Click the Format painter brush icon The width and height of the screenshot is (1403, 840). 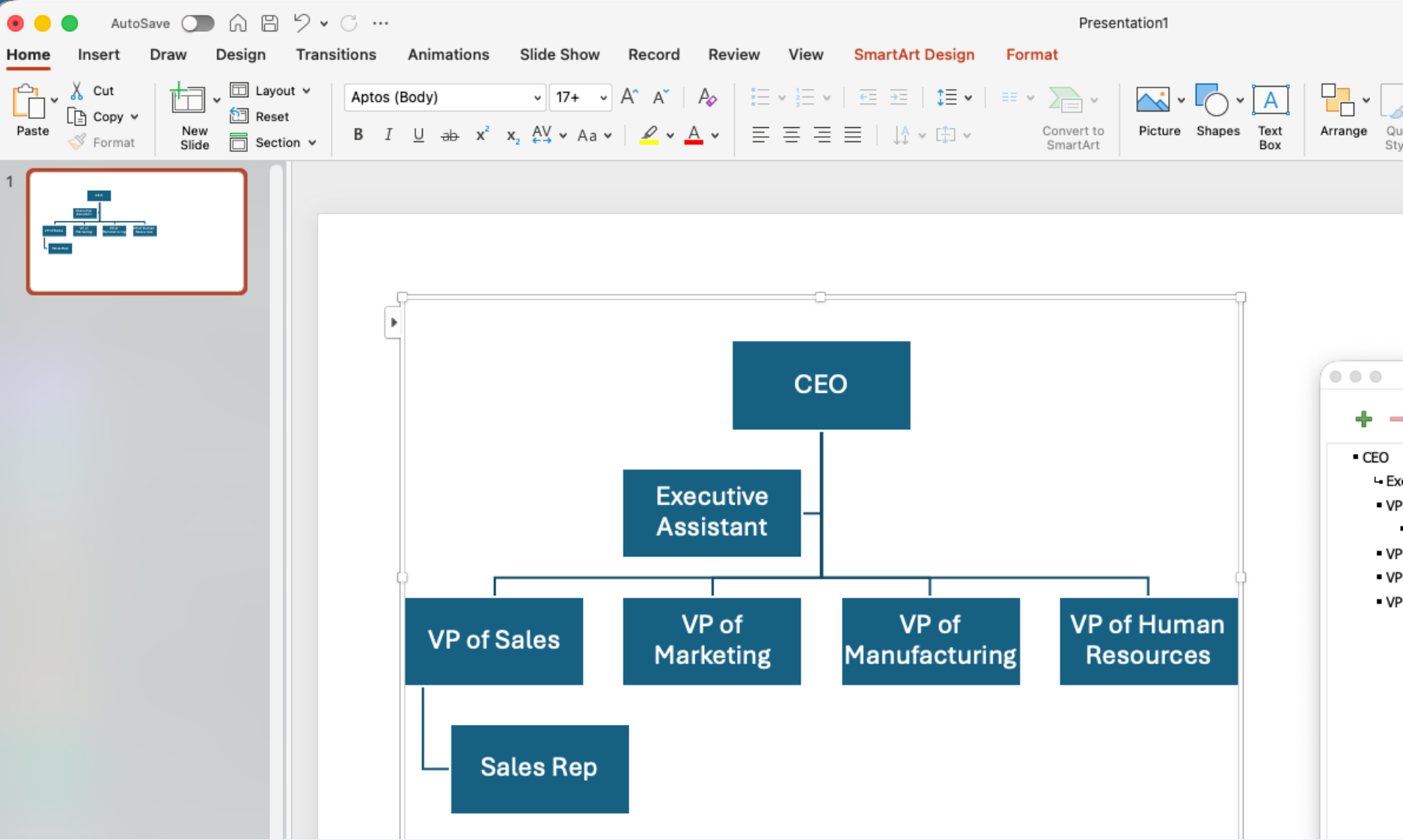pyautogui.click(x=78, y=141)
